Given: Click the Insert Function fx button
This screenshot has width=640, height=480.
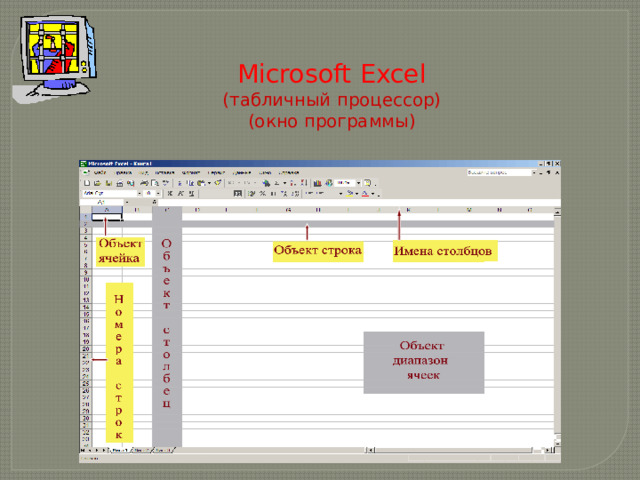Looking at the screenshot, I should (154, 202).
